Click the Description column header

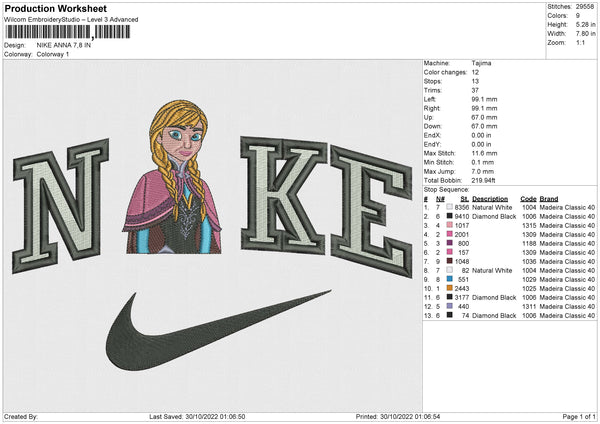coord(490,199)
